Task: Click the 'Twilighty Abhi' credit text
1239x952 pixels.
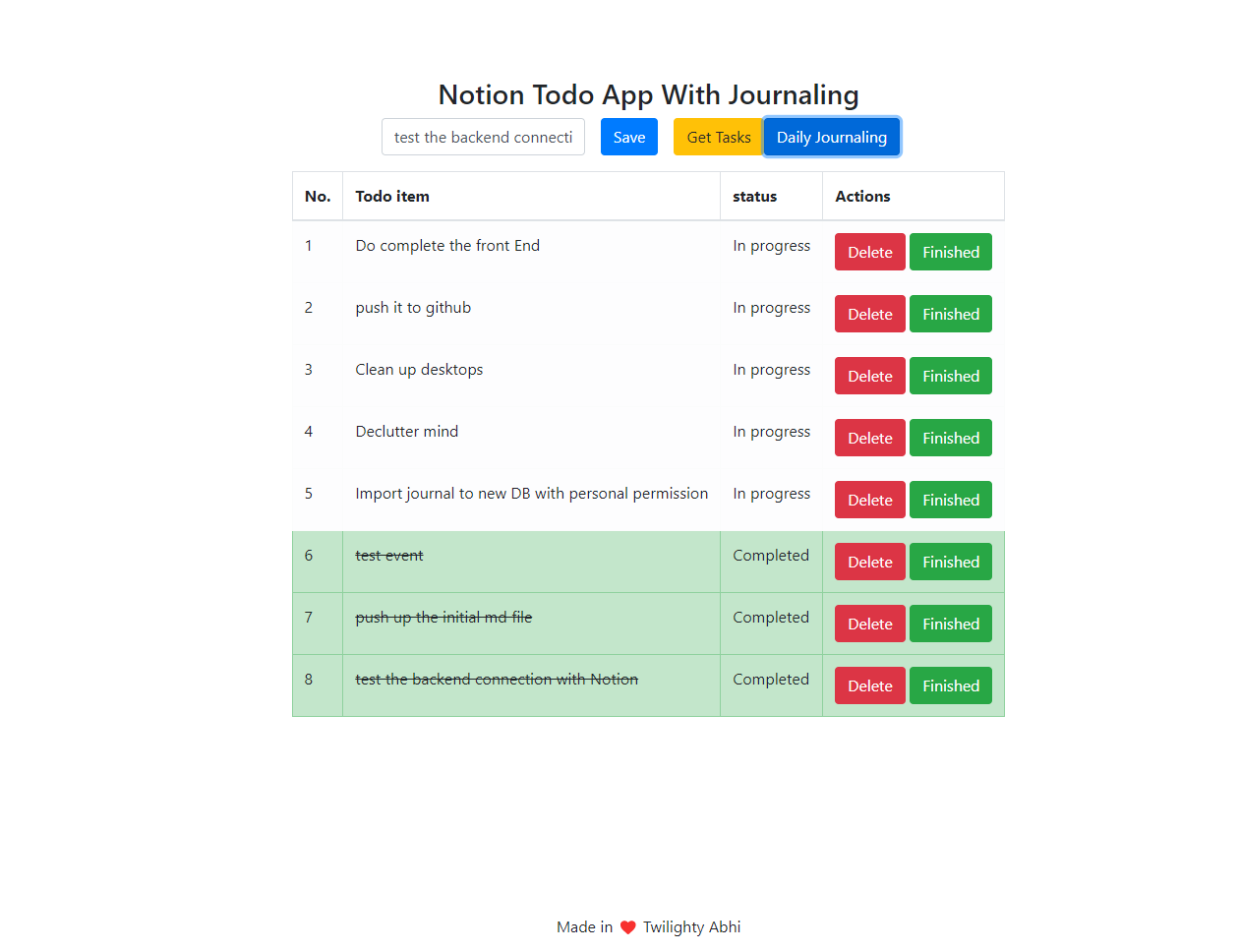Action: (x=691, y=925)
